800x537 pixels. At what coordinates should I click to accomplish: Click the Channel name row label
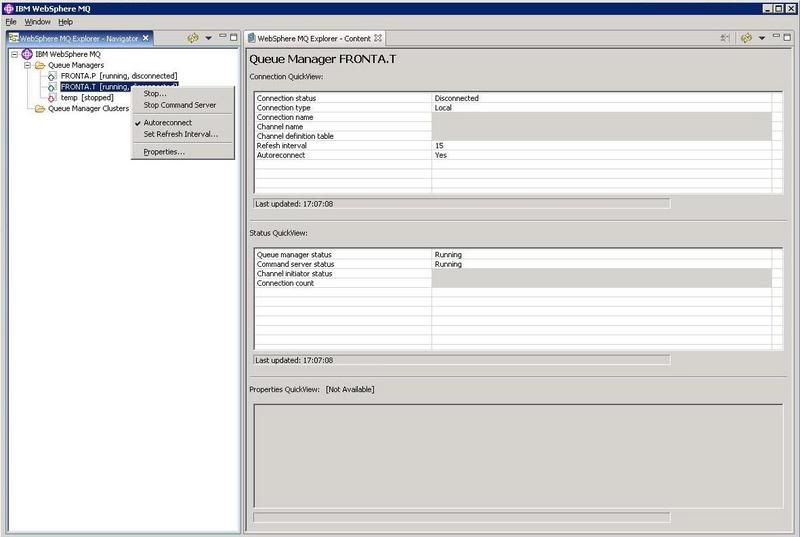click(280, 126)
